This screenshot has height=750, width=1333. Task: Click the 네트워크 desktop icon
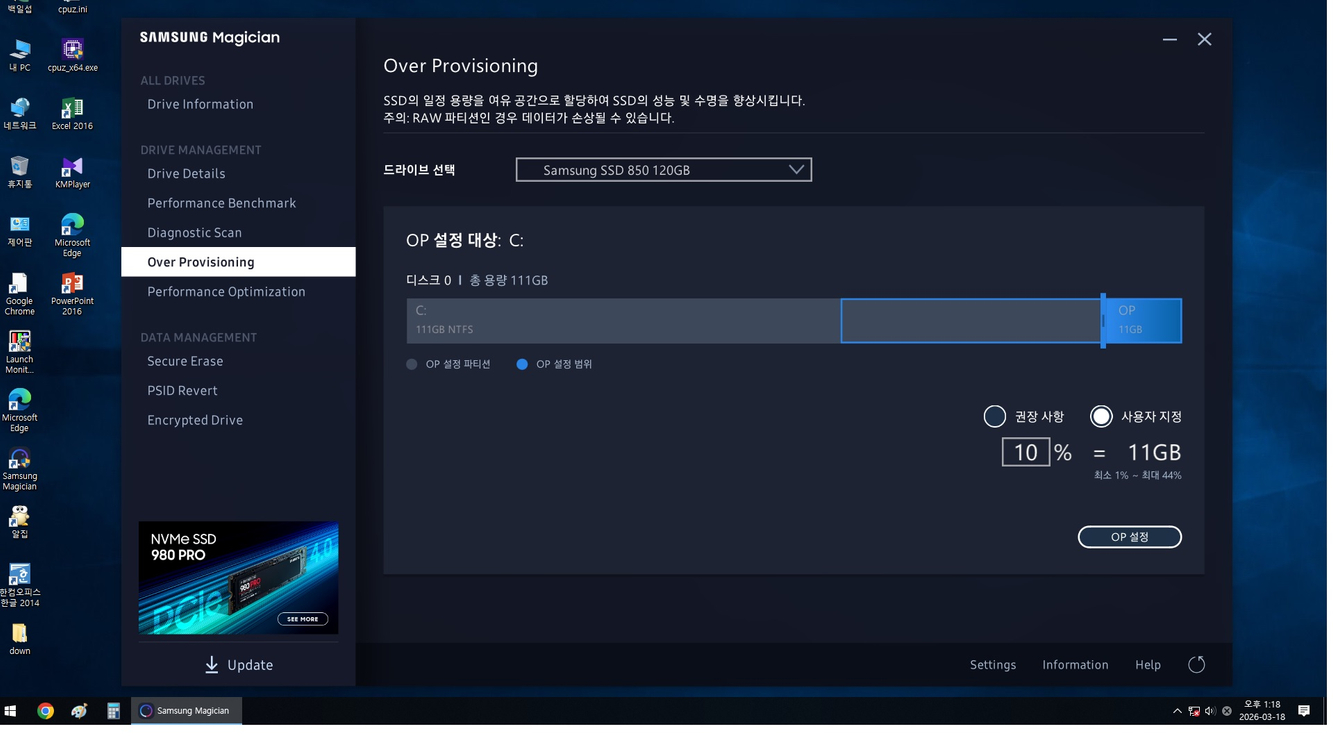pyautogui.click(x=20, y=115)
